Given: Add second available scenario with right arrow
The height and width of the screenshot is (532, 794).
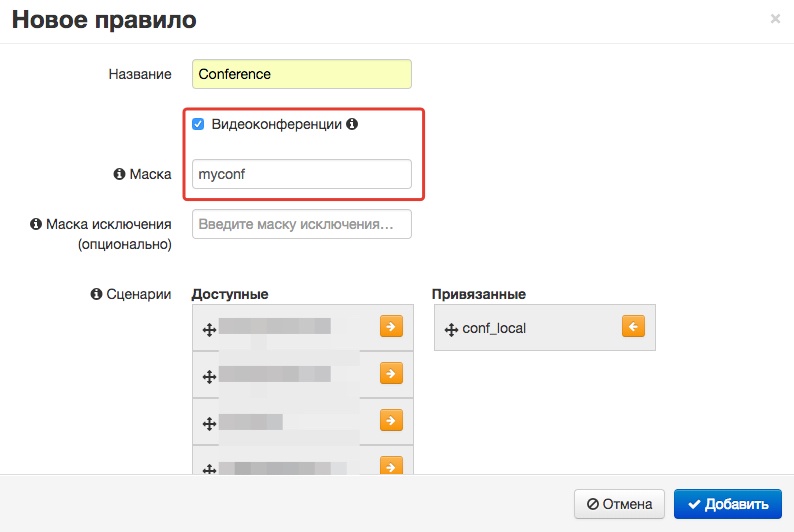Looking at the screenshot, I should click(x=390, y=374).
